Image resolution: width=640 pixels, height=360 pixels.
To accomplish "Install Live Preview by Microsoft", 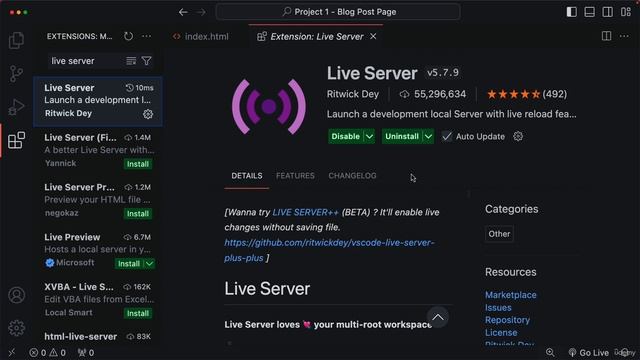I will pos(129,264).
